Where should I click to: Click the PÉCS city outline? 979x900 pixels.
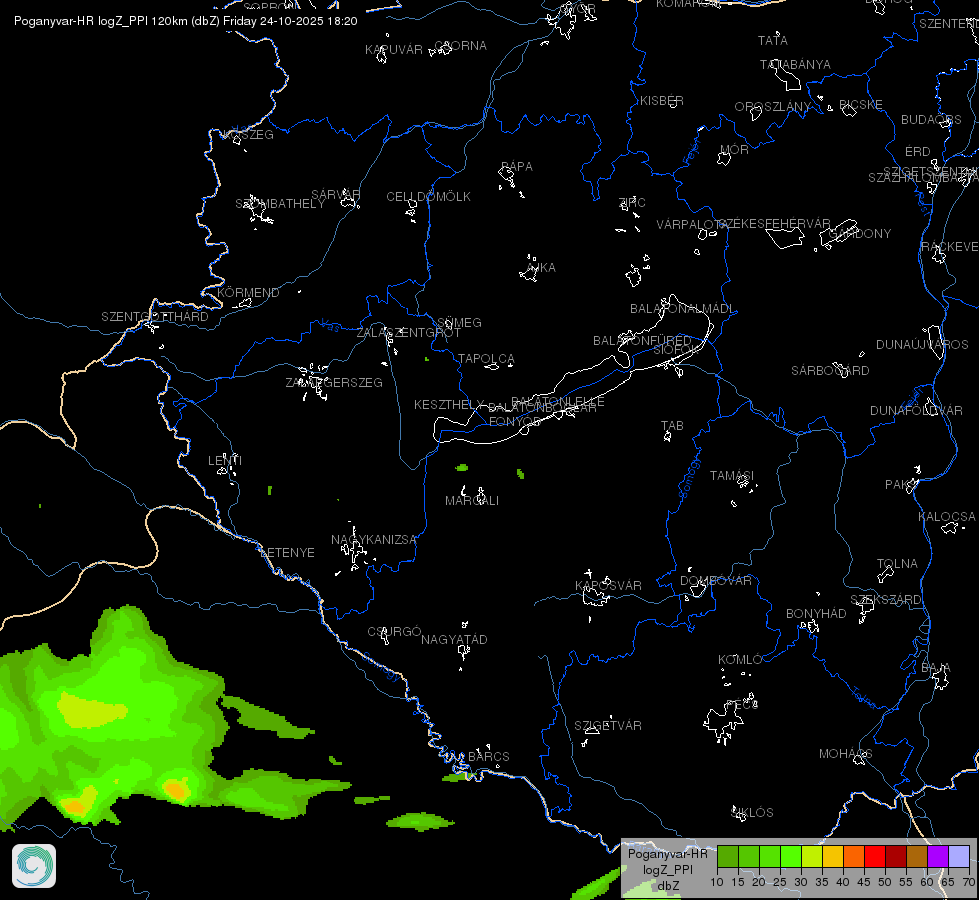pos(726,721)
